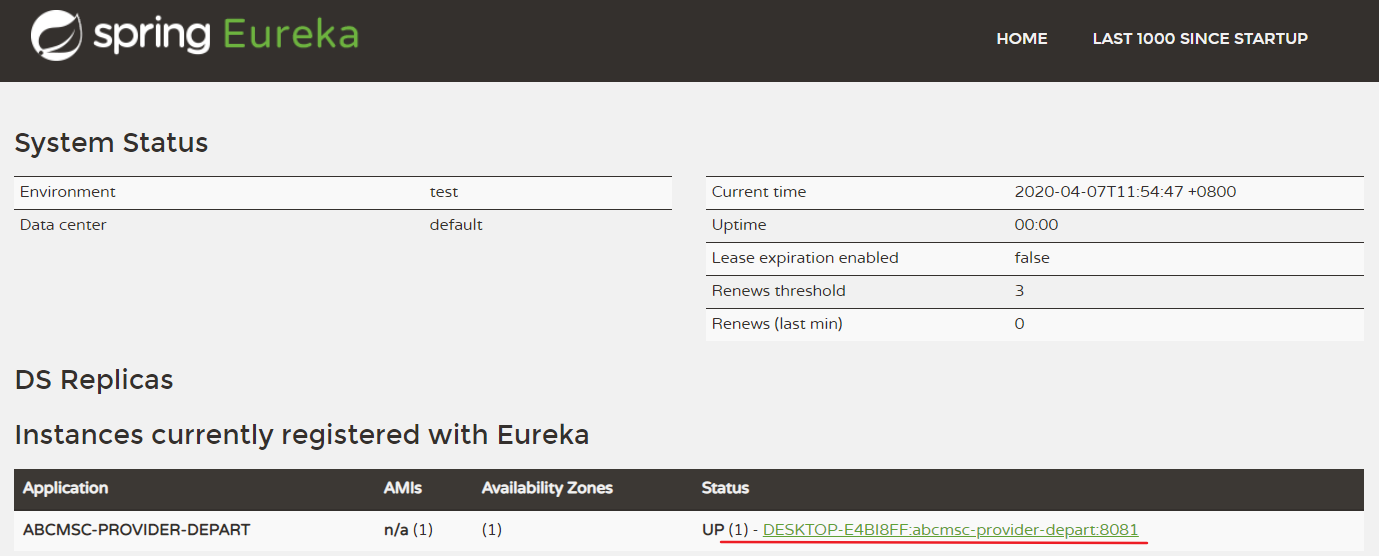The width and height of the screenshot is (1379, 556).
Task: Click the Application column header
Action: [65, 488]
